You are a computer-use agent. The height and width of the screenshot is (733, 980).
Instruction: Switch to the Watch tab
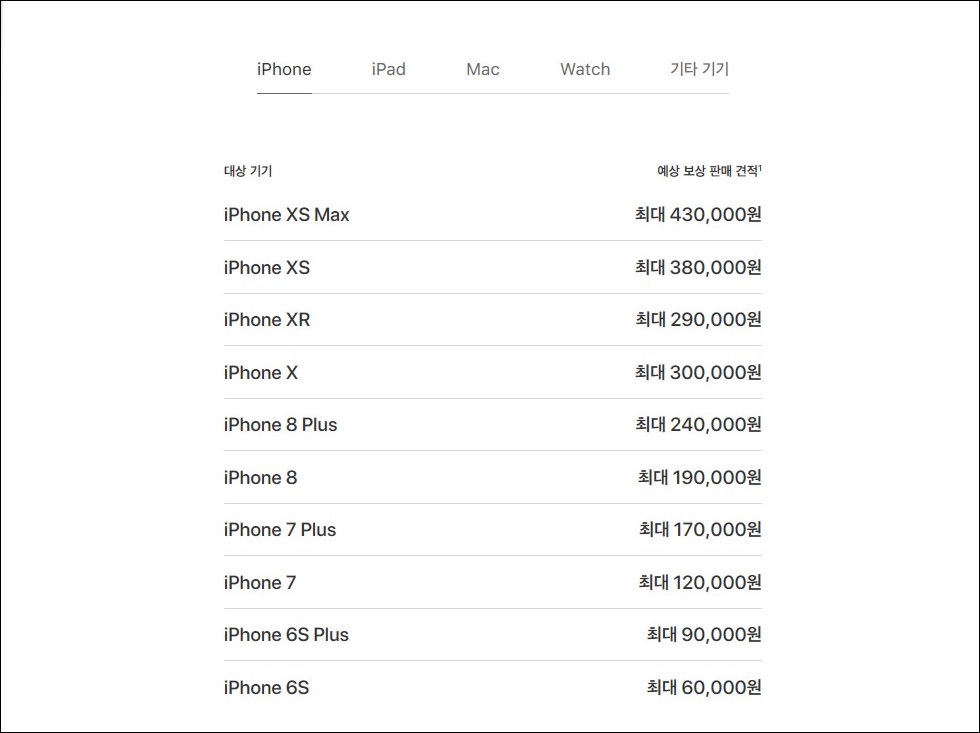(584, 69)
